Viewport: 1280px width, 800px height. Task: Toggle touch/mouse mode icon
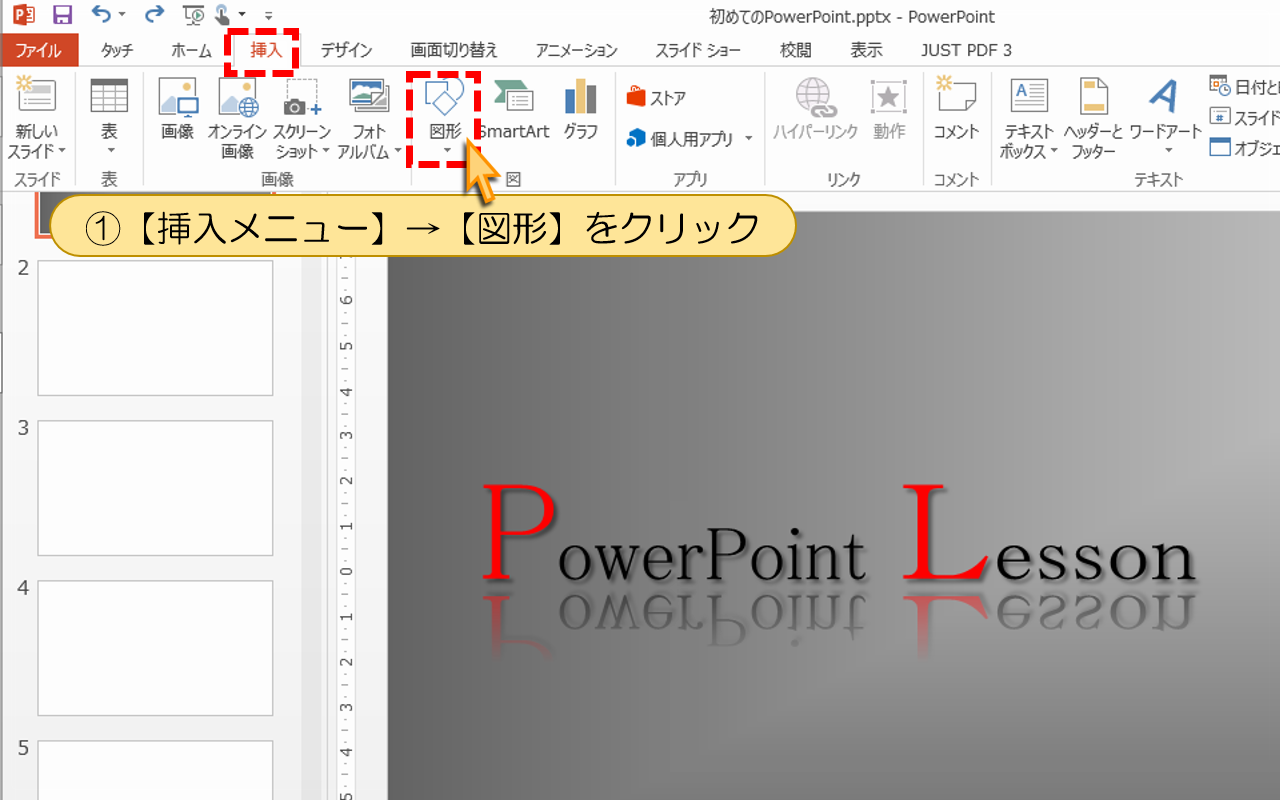(222, 15)
